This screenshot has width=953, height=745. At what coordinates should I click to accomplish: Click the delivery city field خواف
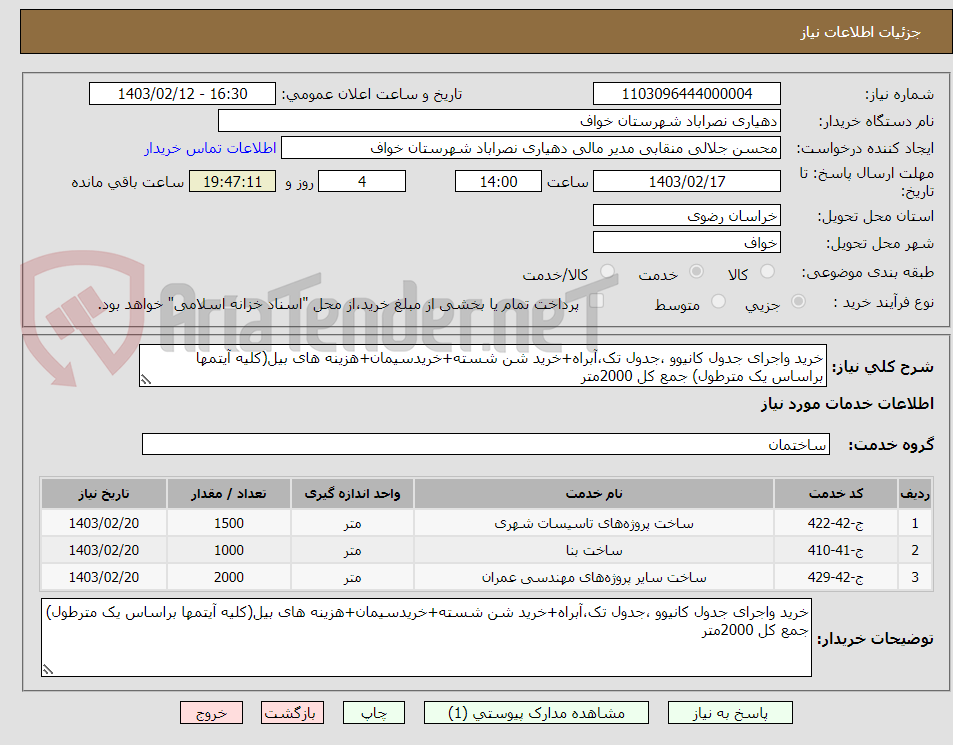coord(687,242)
